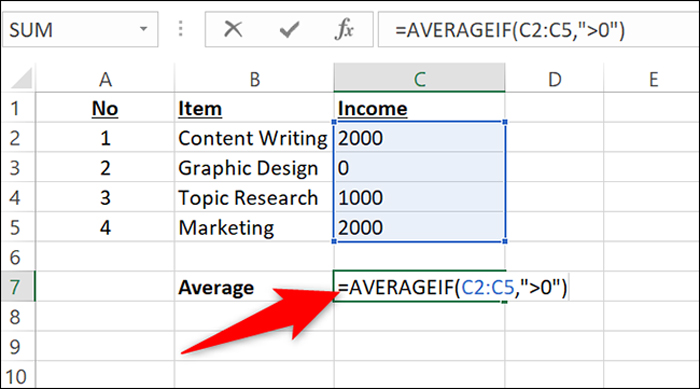Expand the Name Box dropdown arrow
Image resolution: width=700 pixels, height=389 pixels.
[143, 29]
